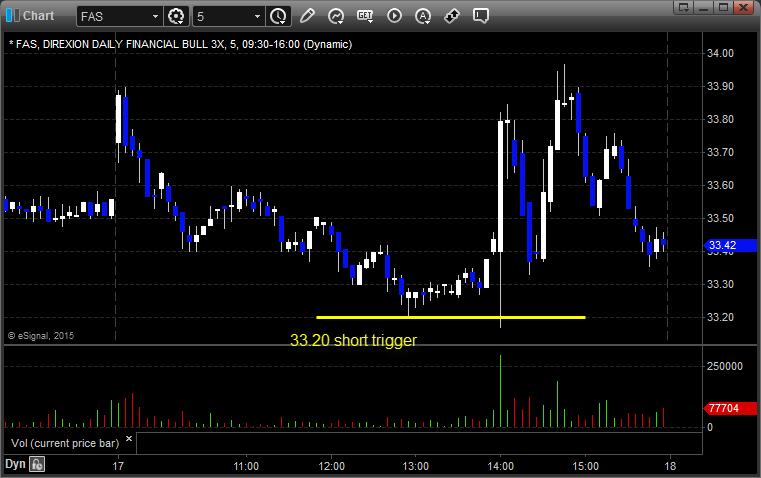Click the blue 33.42 current price marker

point(730,245)
